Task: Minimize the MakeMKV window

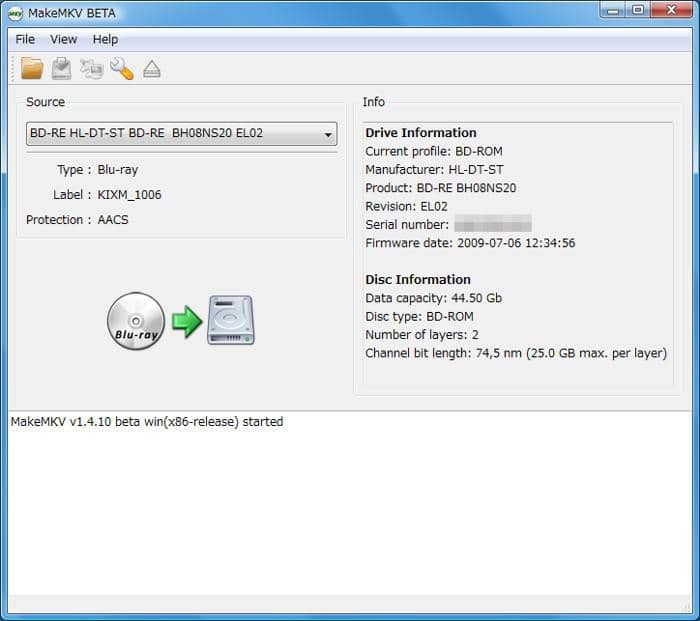Action: (613, 10)
